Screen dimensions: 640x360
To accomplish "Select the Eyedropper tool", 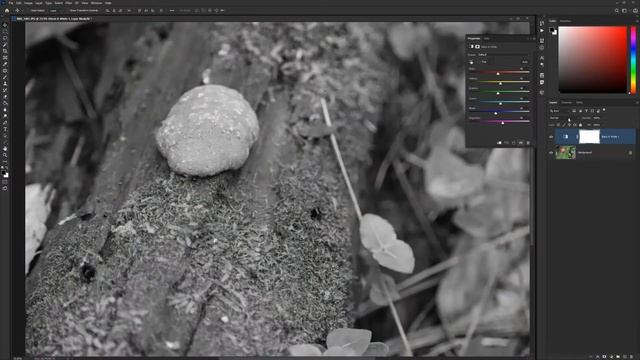I will [5, 64].
